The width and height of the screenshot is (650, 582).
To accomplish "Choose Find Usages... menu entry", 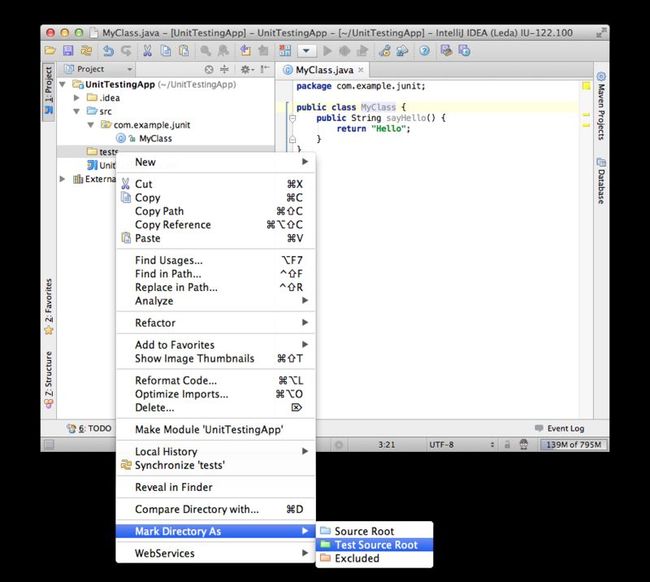I will (216, 260).
